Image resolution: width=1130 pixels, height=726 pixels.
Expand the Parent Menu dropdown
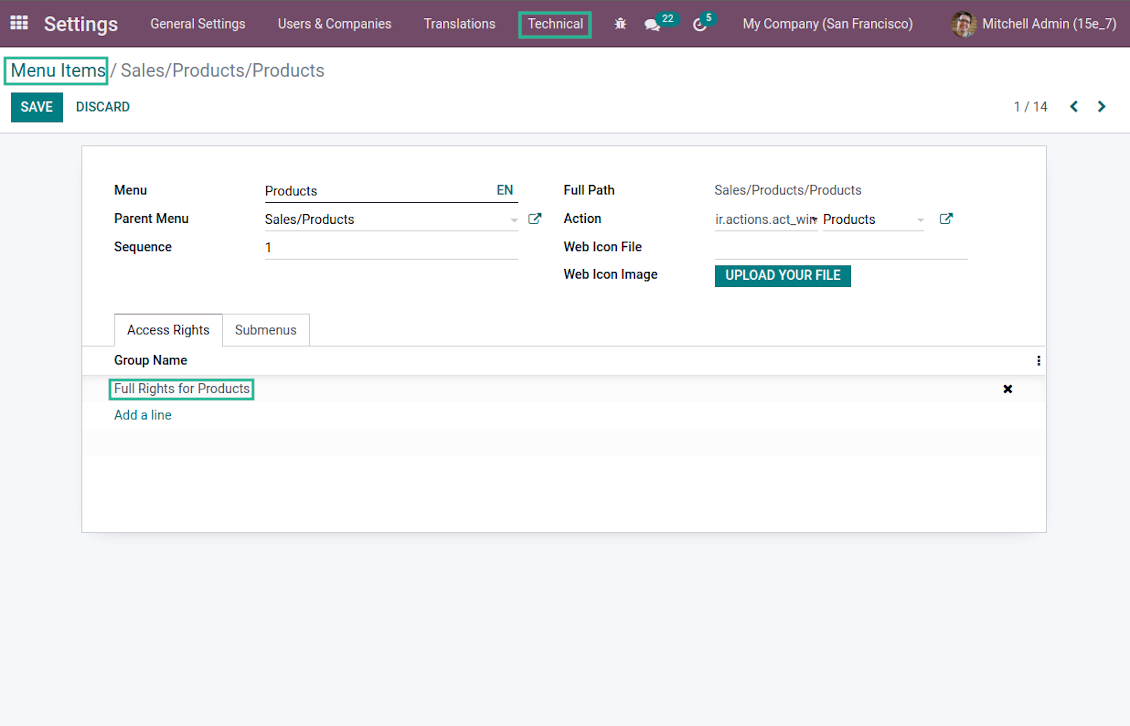[514, 220]
